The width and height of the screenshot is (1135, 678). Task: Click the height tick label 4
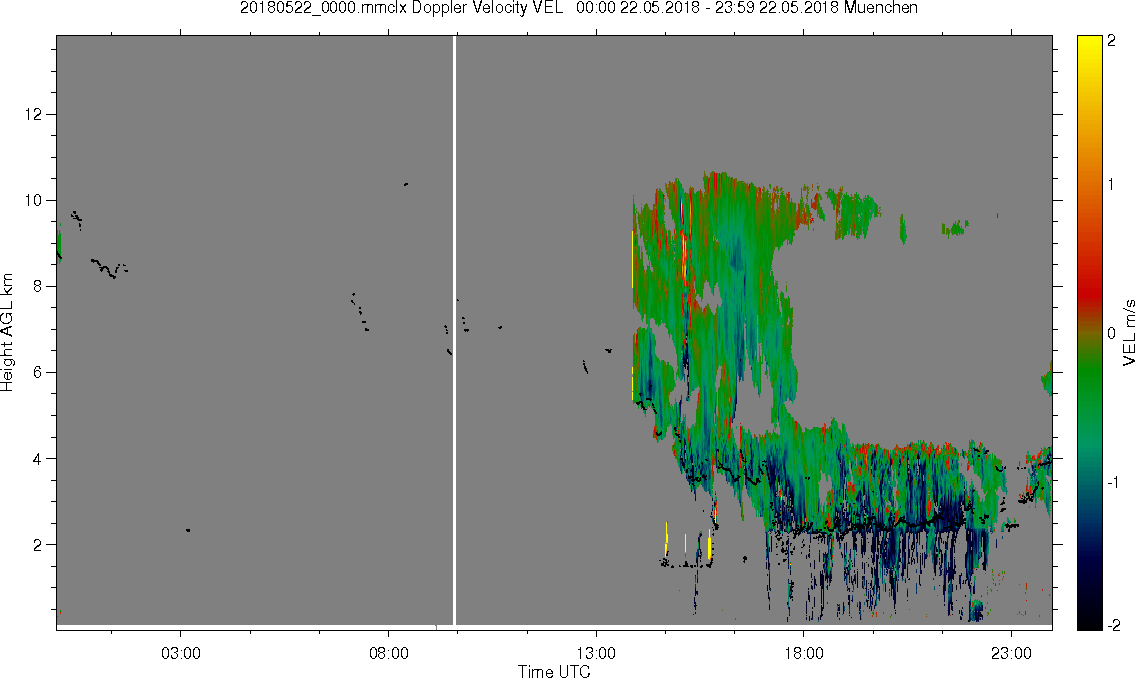[37, 459]
